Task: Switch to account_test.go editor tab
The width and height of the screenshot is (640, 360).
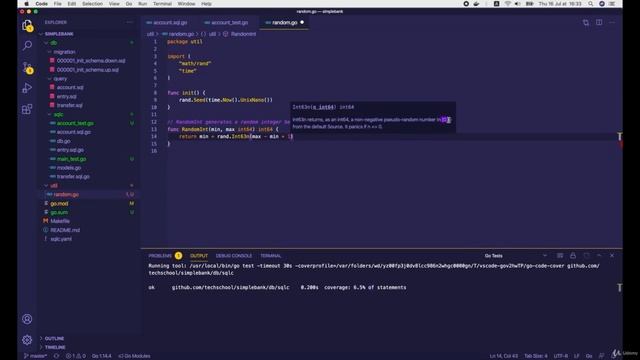Action: pyautogui.click(x=227, y=22)
